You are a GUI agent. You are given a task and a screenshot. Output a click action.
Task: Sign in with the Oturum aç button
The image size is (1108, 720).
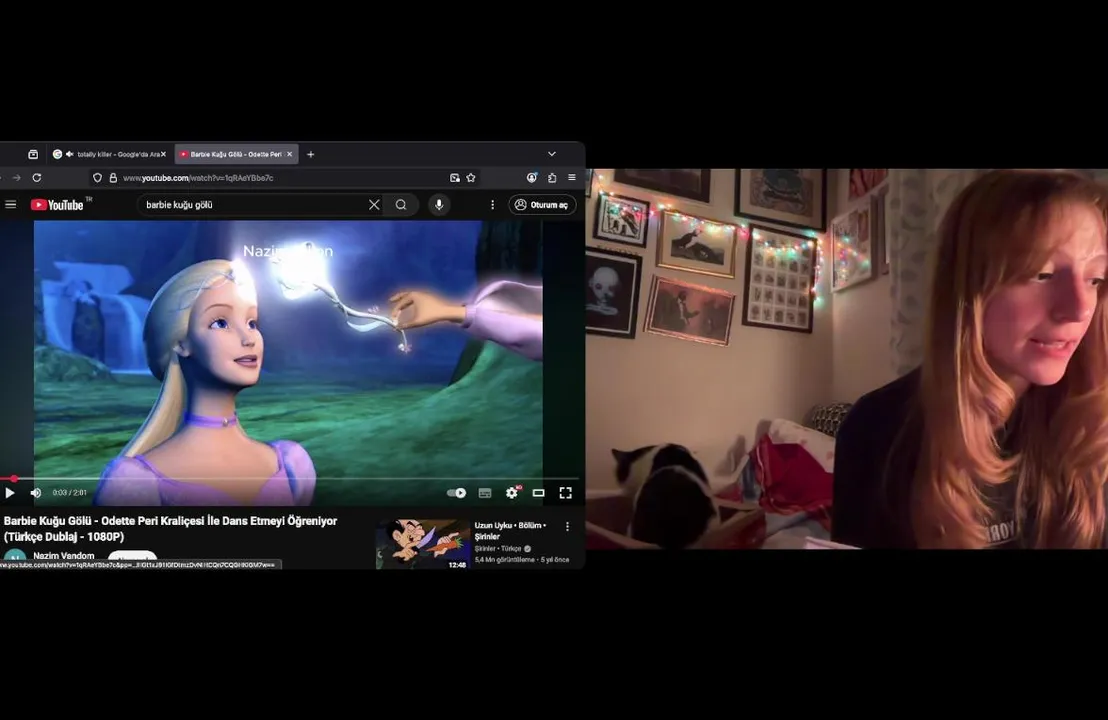[542, 205]
